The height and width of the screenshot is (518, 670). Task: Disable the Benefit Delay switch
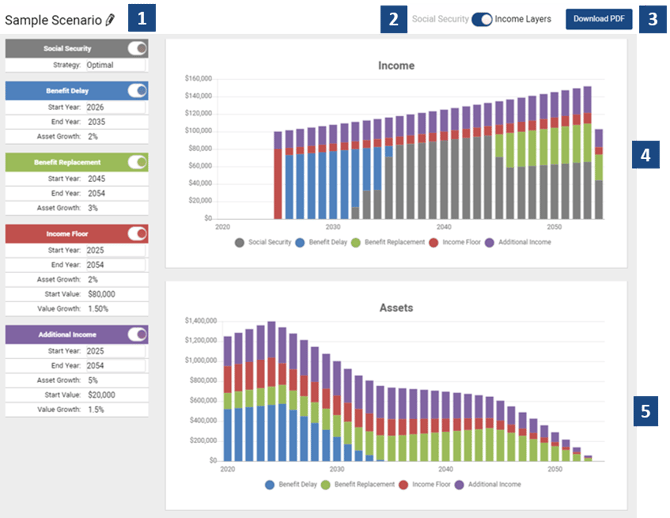[137, 90]
